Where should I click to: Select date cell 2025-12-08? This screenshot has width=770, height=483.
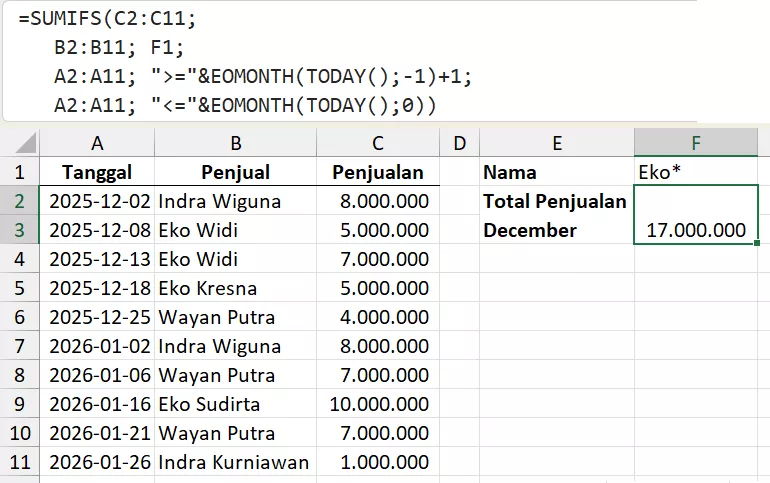(97, 230)
